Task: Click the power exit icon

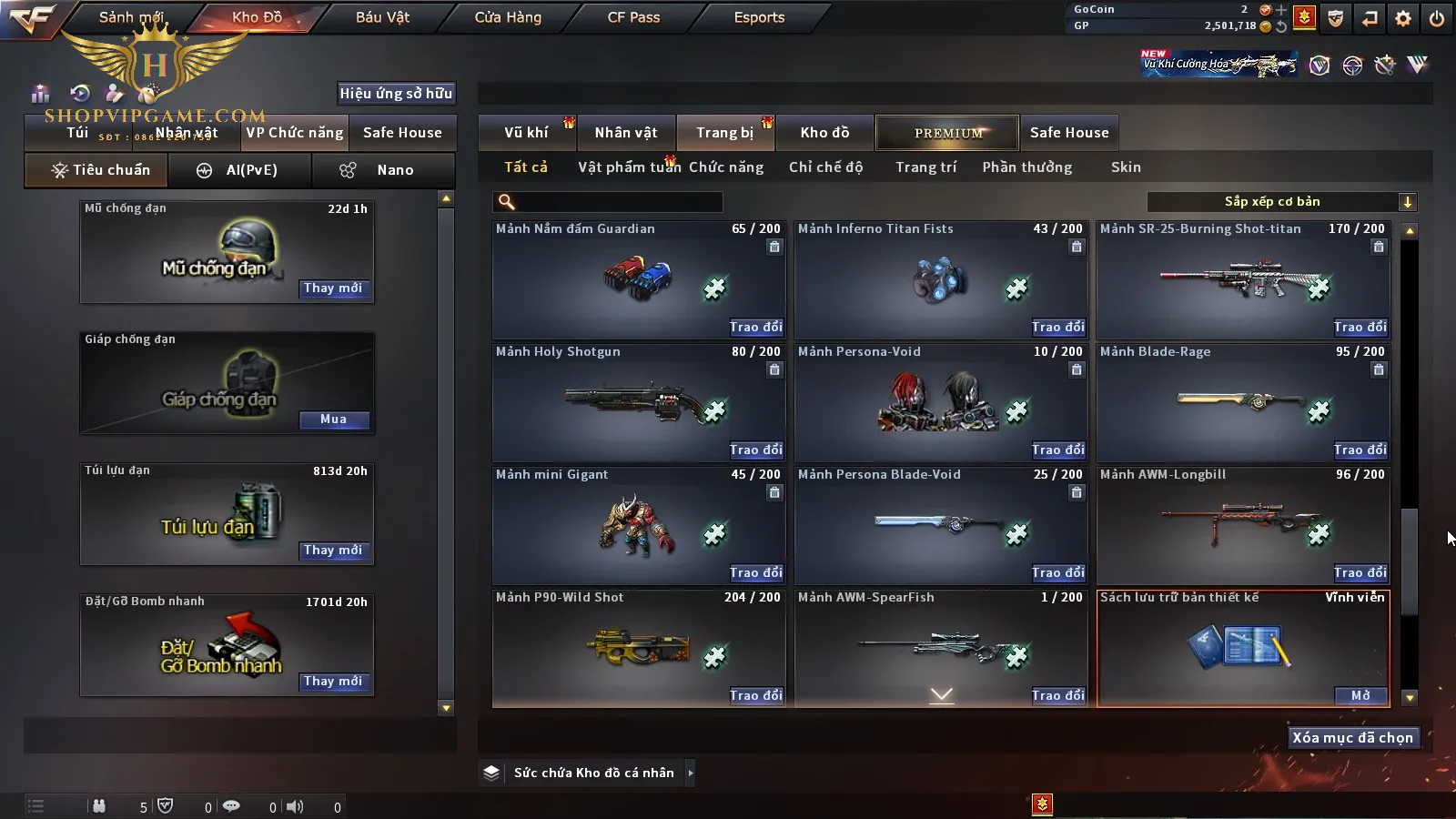Action: point(1437,18)
